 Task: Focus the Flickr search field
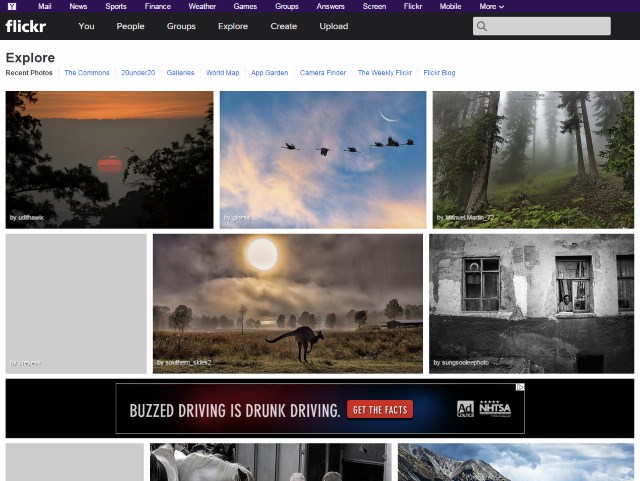coord(542,26)
